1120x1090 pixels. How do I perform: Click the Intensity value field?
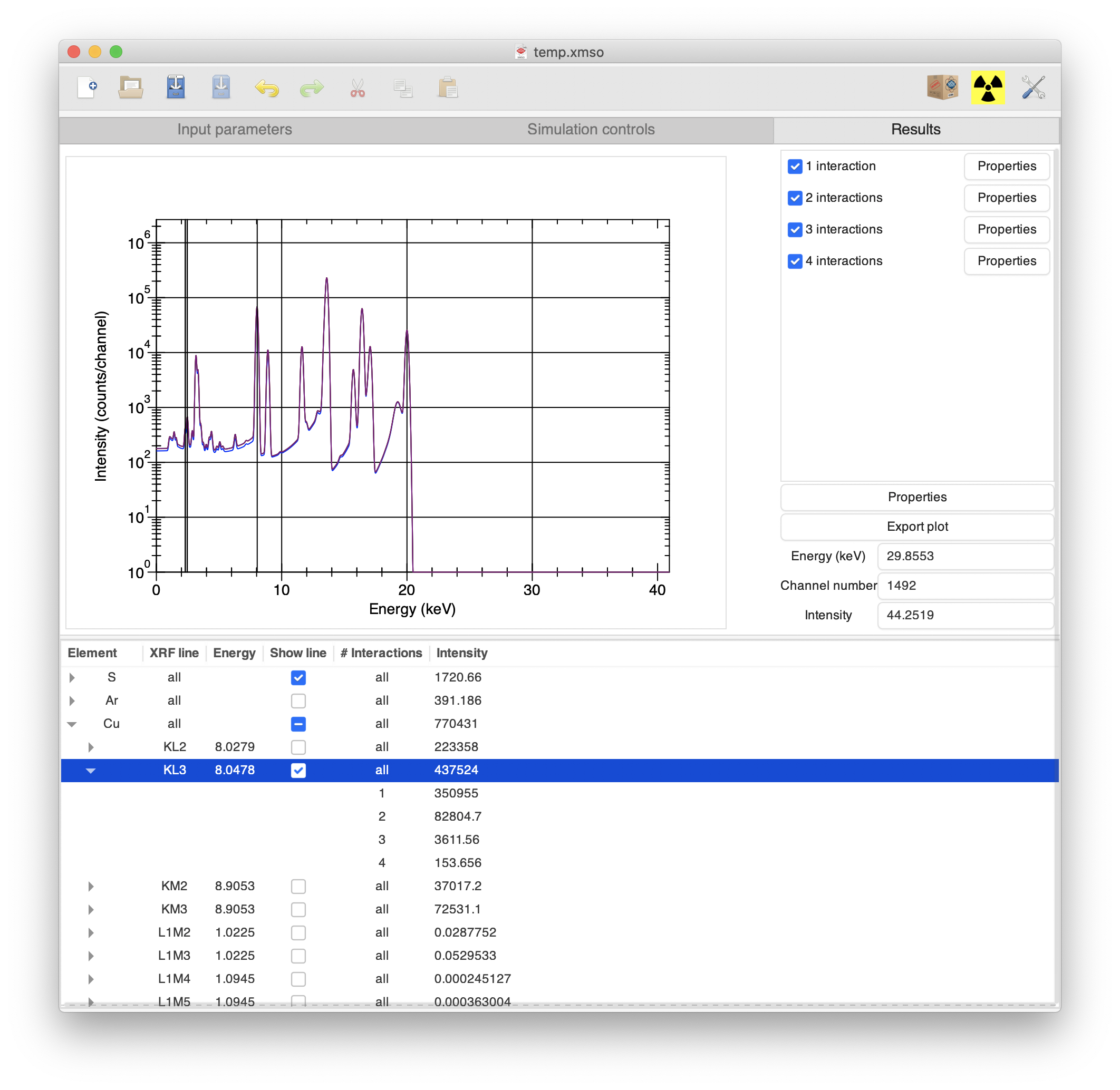click(x=965, y=615)
